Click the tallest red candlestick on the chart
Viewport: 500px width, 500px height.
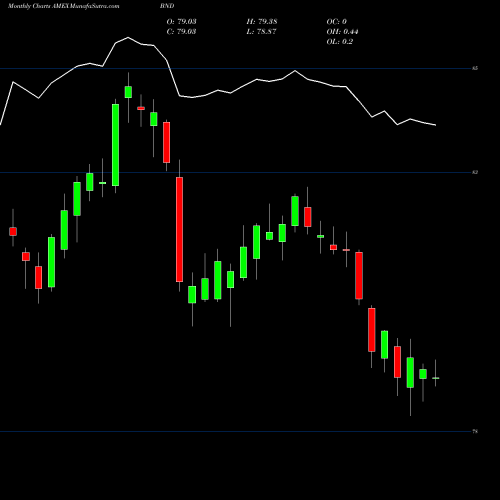[x=179, y=229]
